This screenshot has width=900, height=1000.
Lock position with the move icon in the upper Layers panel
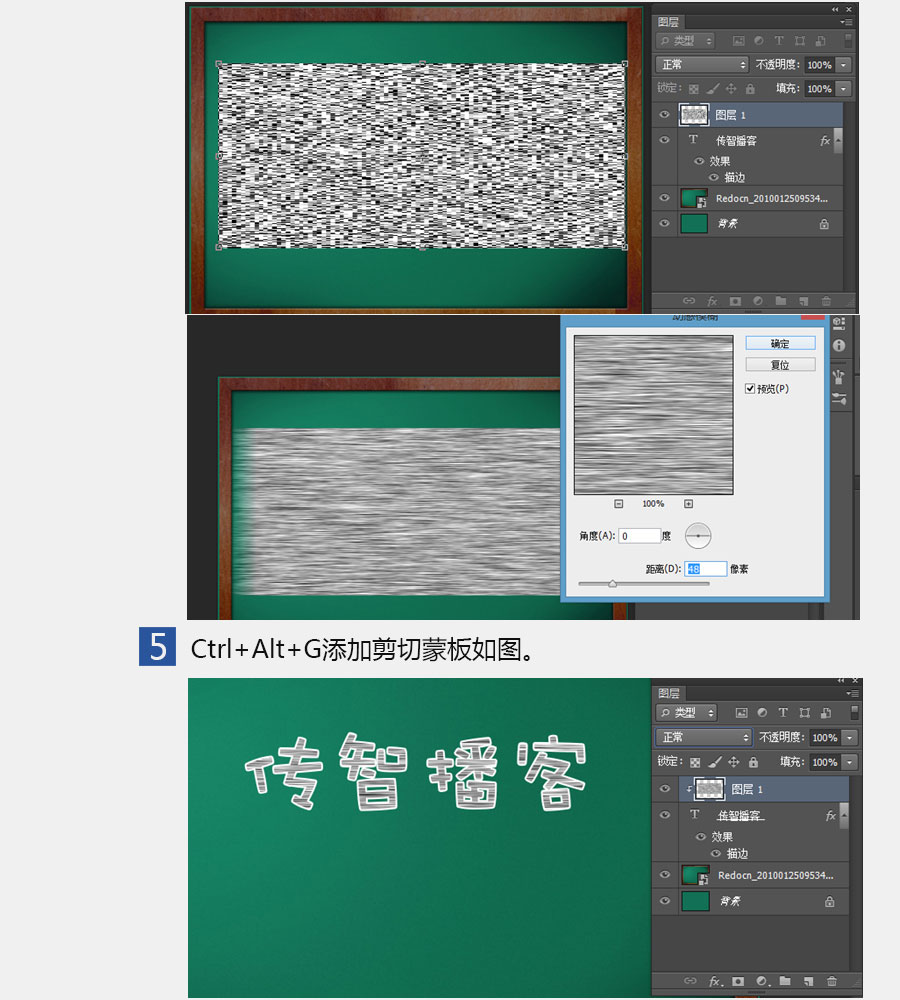pyautogui.click(x=731, y=89)
